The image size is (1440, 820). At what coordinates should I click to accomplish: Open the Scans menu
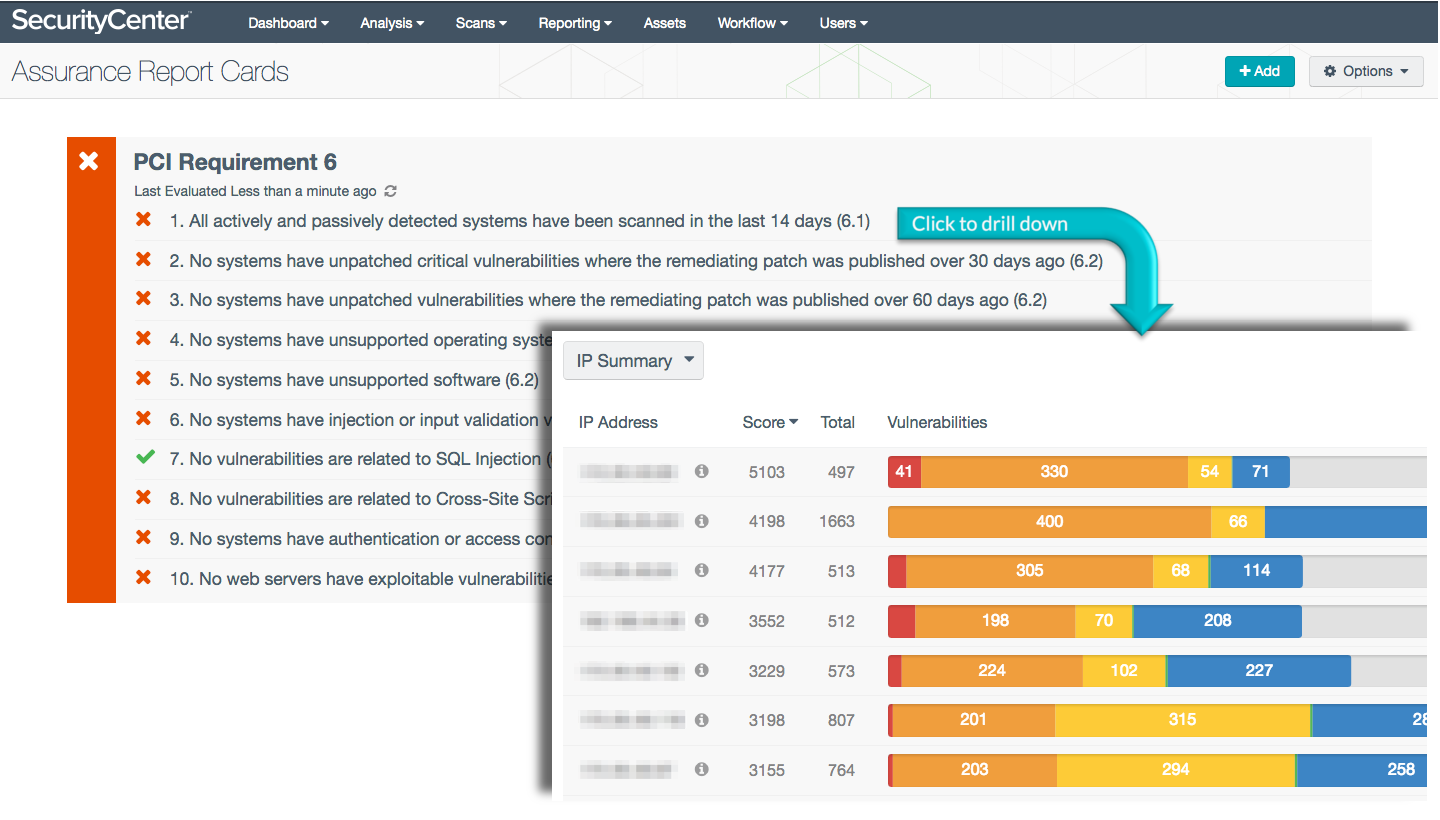[x=481, y=23]
